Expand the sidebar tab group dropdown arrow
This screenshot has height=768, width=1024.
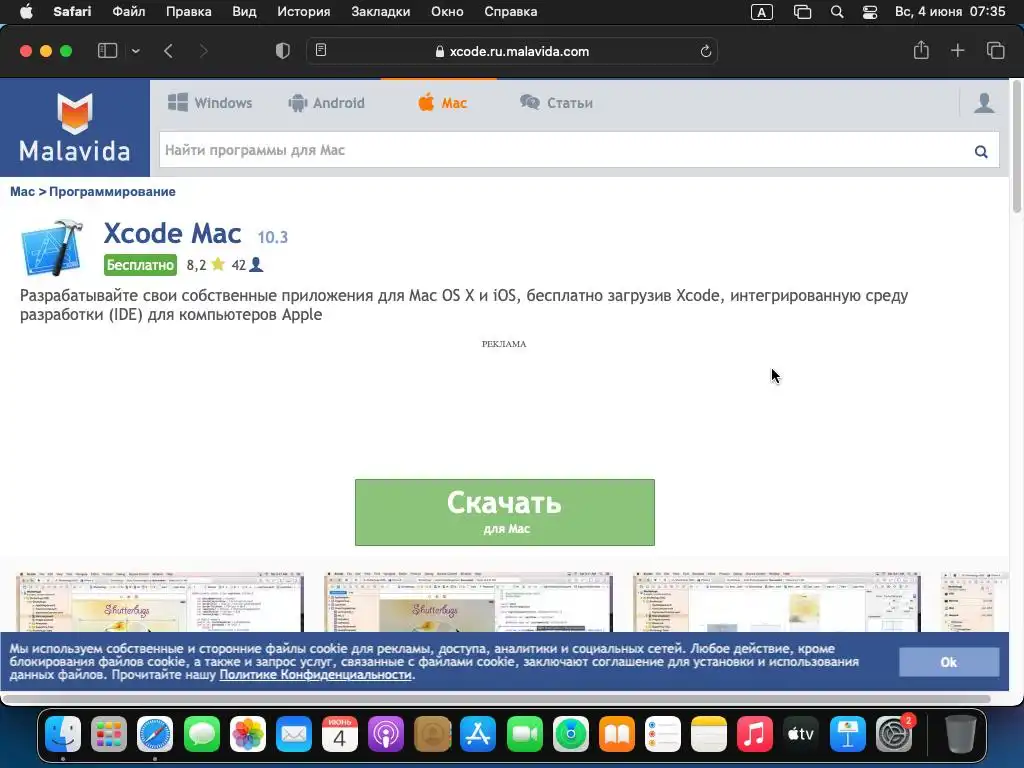click(x=135, y=51)
